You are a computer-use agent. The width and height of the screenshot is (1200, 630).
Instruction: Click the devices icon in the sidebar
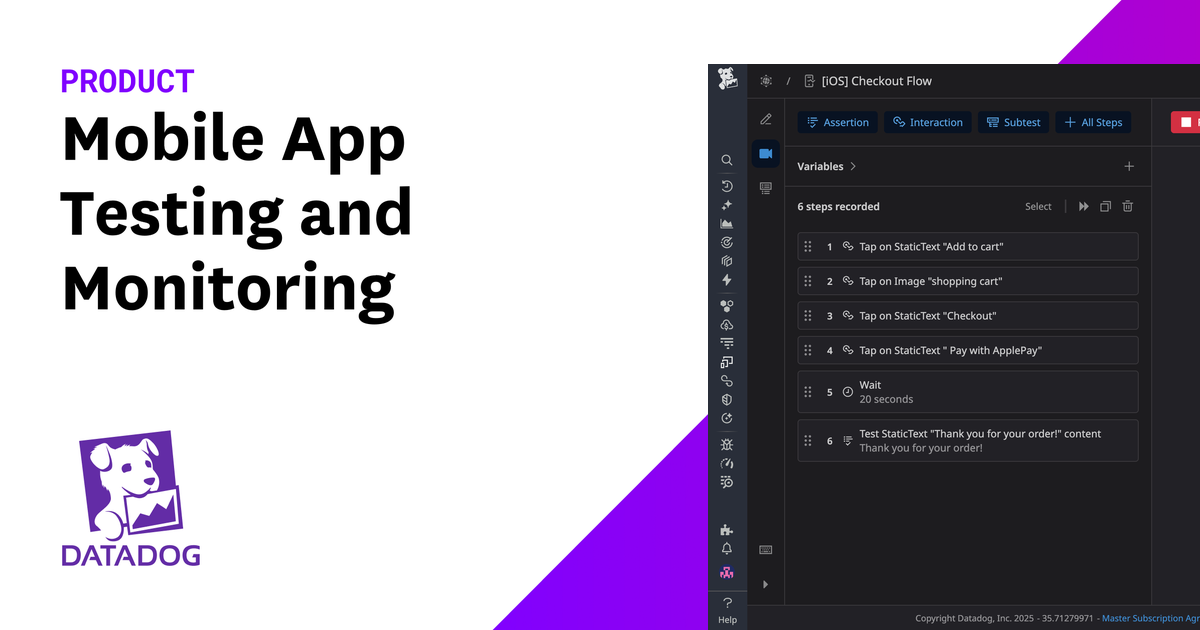tap(727, 362)
